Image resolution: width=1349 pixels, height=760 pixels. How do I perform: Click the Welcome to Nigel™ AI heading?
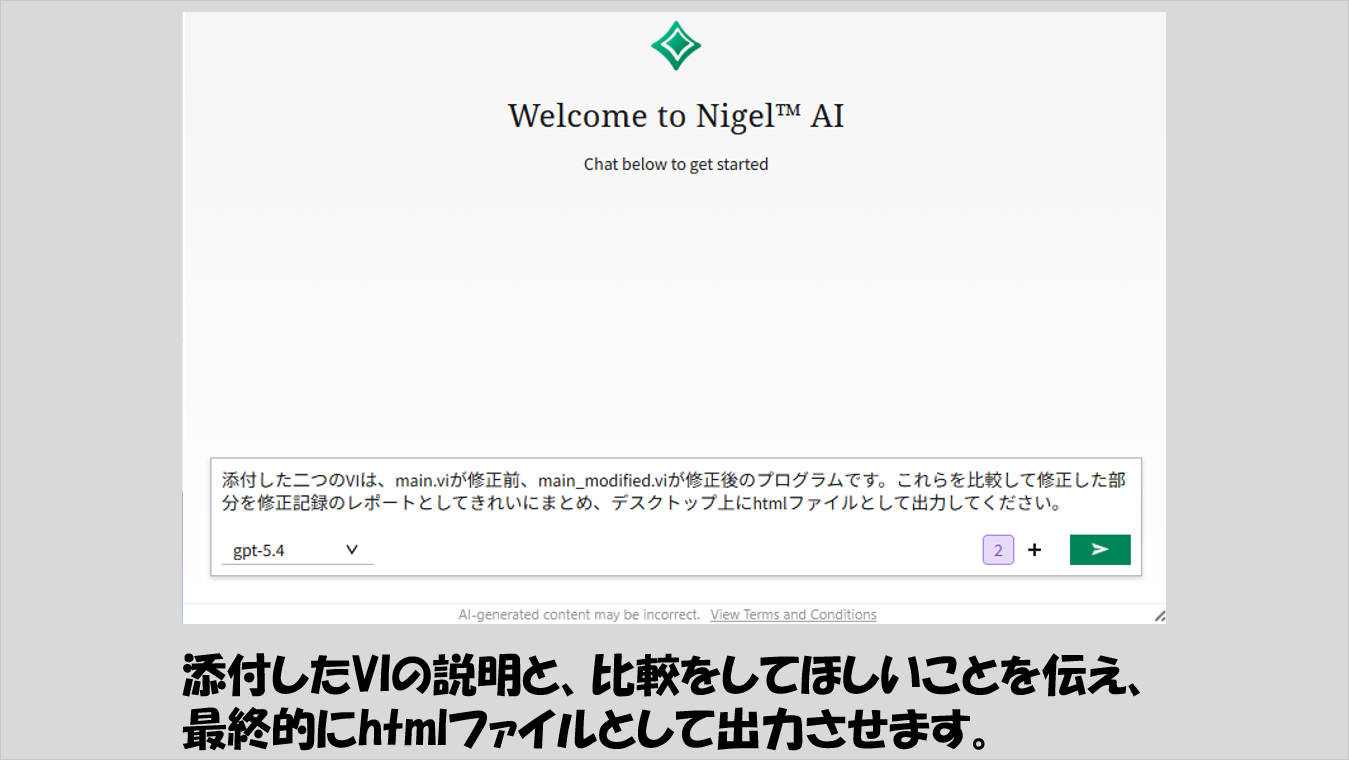click(x=676, y=116)
